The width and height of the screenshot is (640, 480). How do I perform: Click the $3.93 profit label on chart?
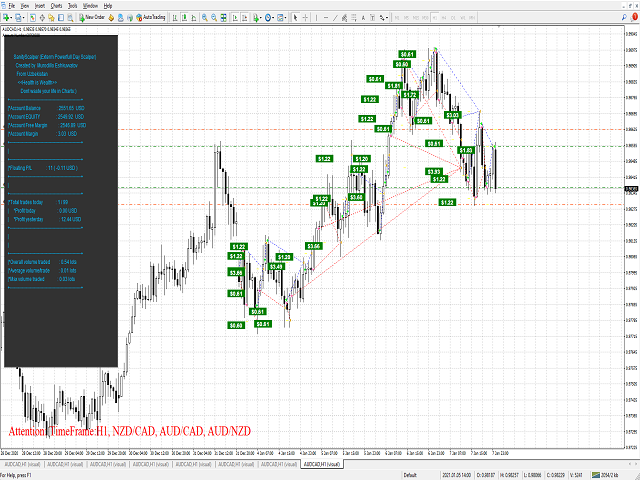pyautogui.click(x=433, y=171)
